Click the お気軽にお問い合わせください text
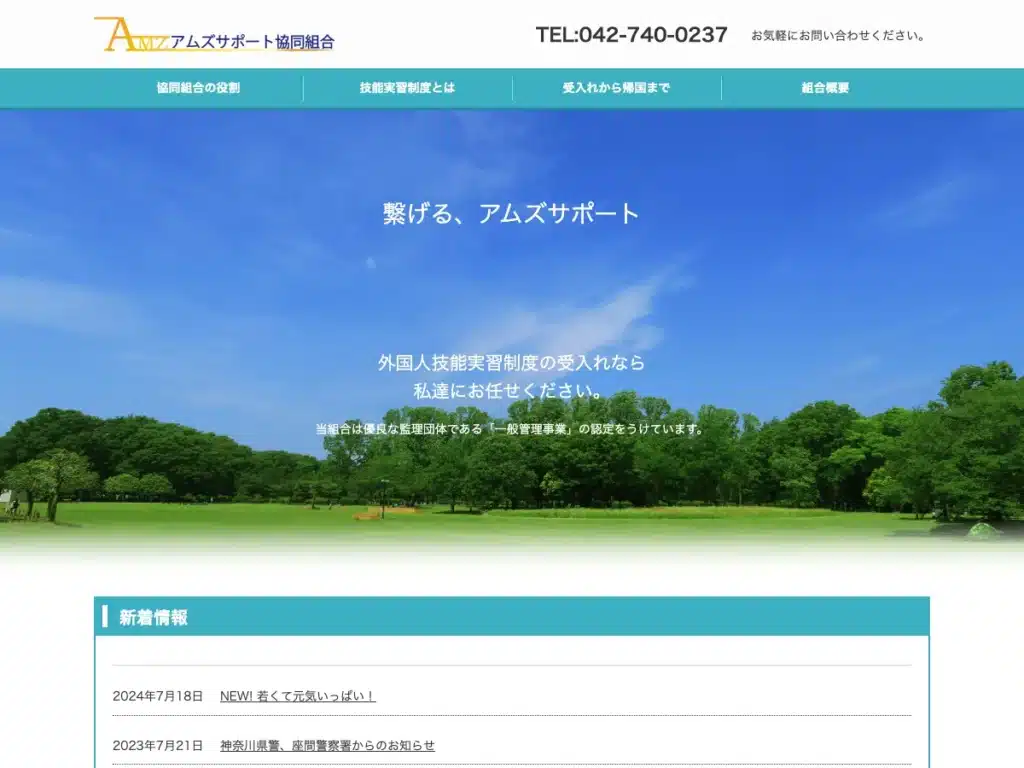Screen dimensions: 1024x768 pyautogui.click(x=838, y=35)
